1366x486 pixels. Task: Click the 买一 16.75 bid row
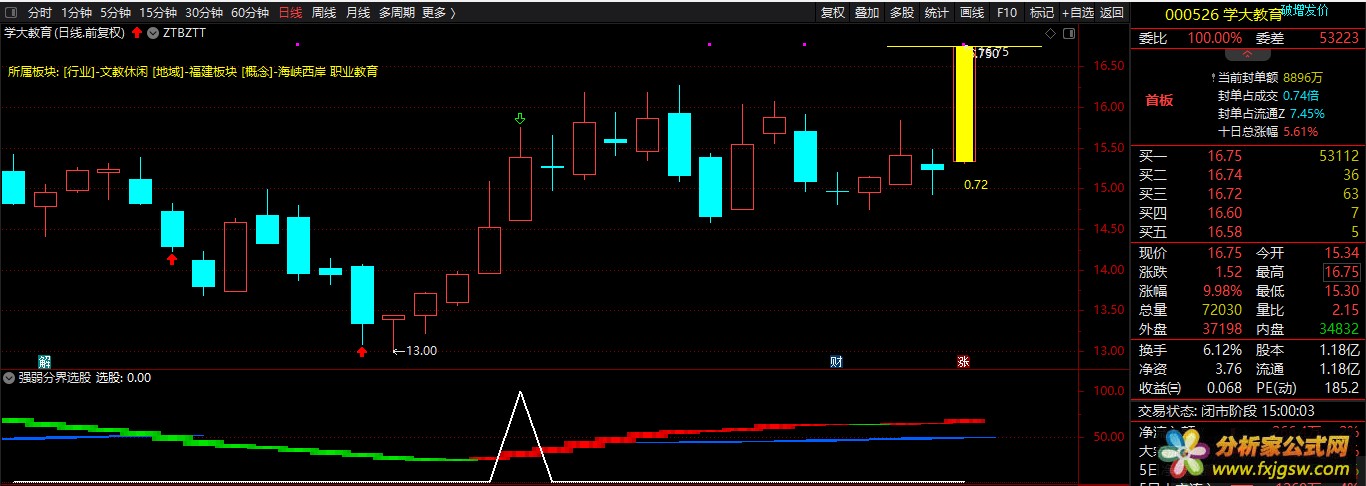click(1248, 156)
